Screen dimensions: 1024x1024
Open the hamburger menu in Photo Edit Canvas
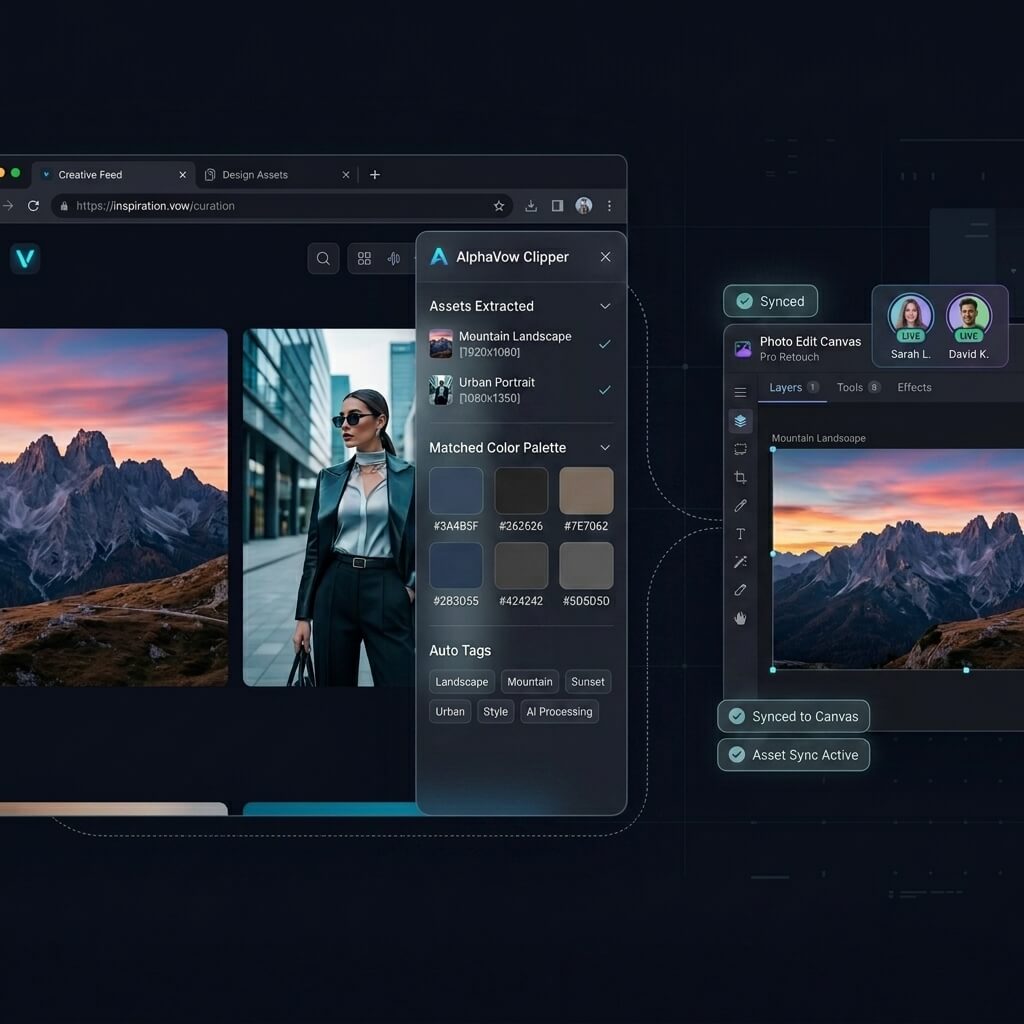(x=740, y=392)
